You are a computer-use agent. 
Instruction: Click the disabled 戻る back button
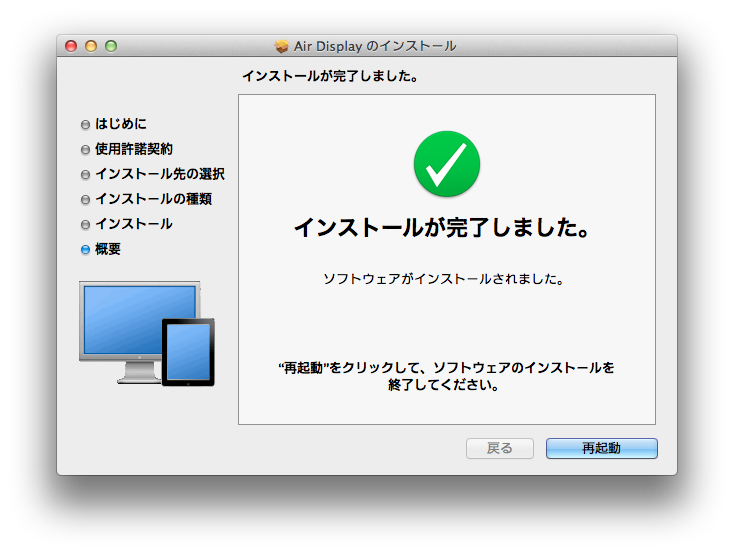[499, 448]
